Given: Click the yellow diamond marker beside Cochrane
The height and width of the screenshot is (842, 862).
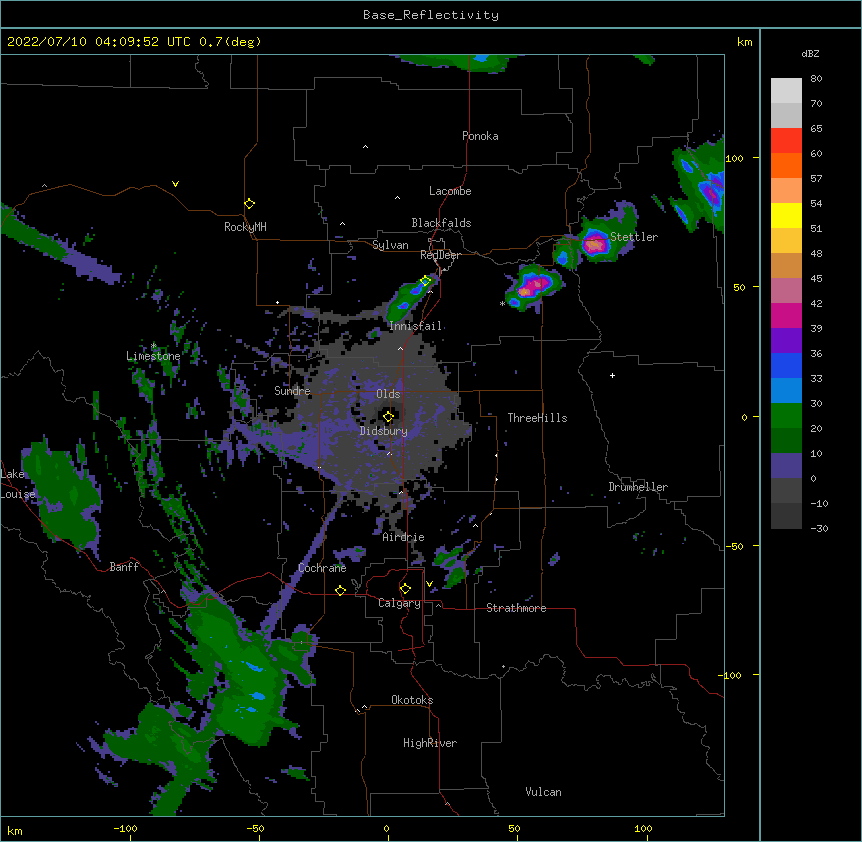Looking at the screenshot, I should coord(340,590).
